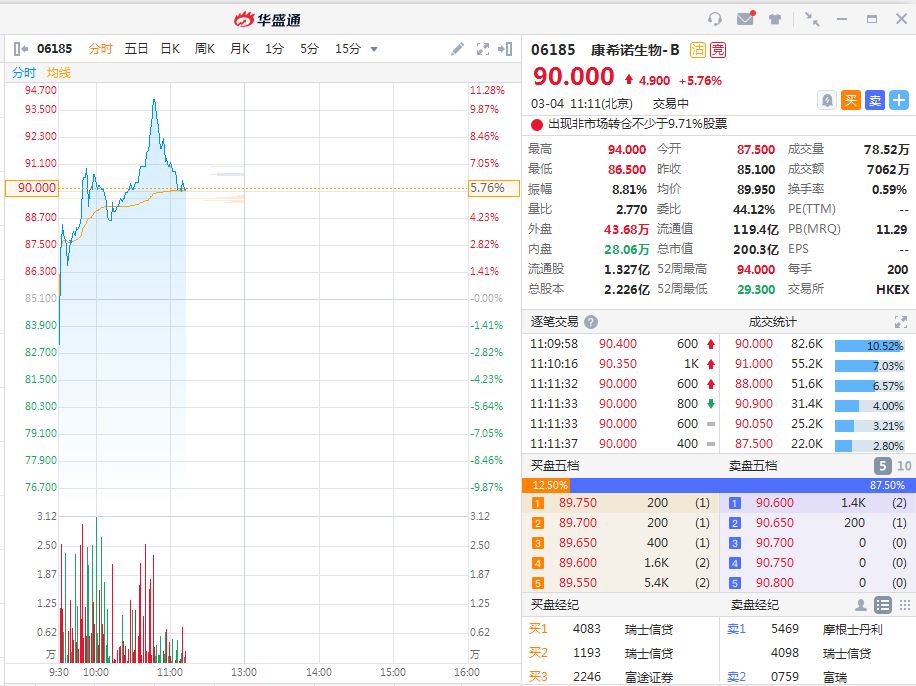Click the 52周最高 value 94.000
The image size is (916, 686).
tap(755, 269)
